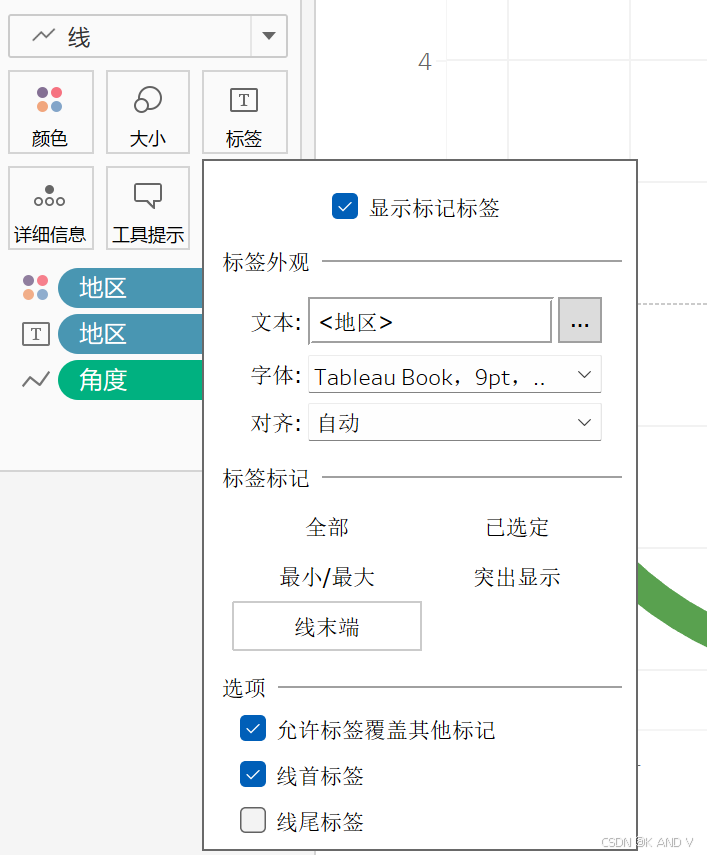
Task: Click the label T icon beside 地区 pill
Action: pyautogui.click(x=36, y=334)
